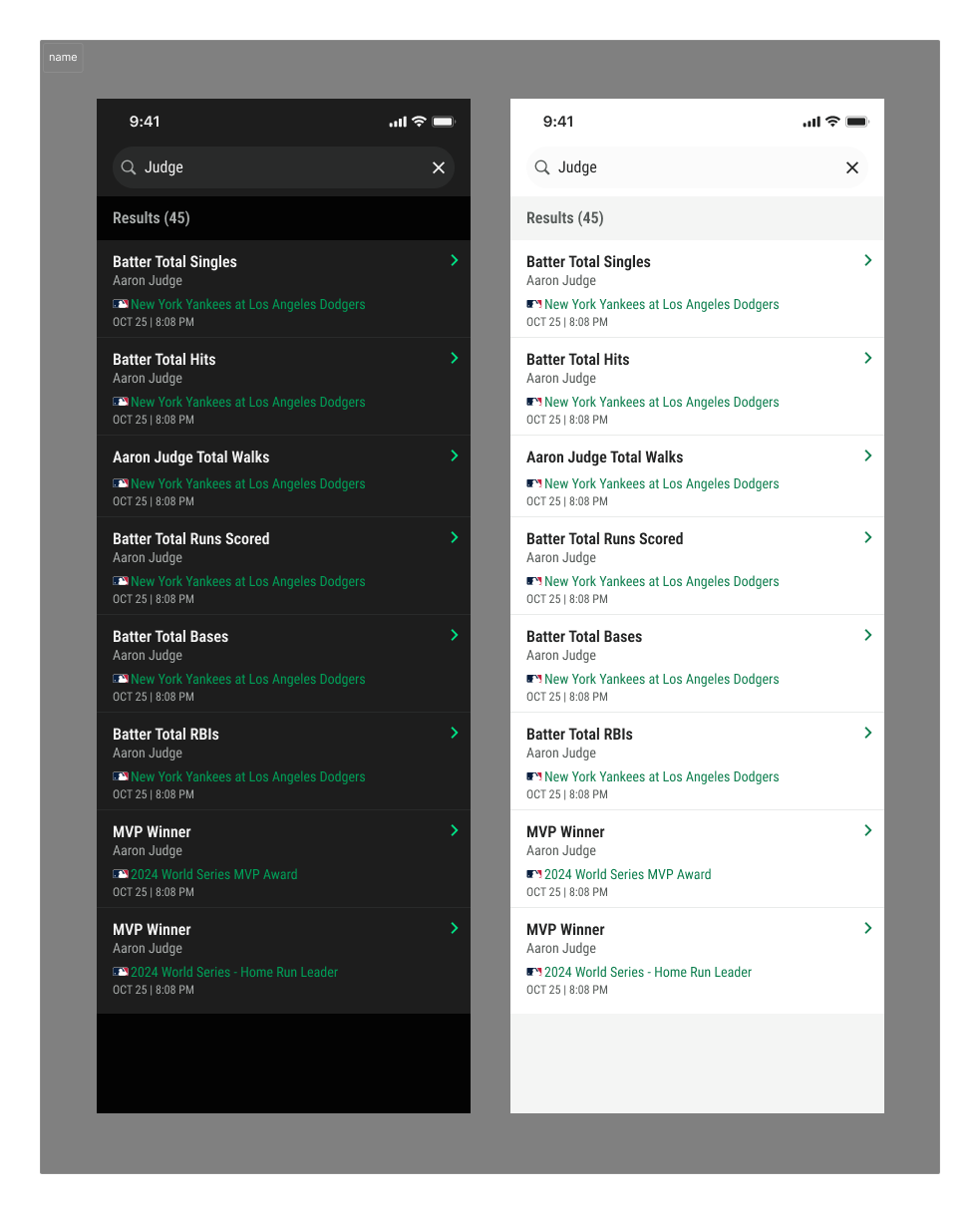The height and width of the screenshot is (1214, 980).
Task: Click battery icon in light status bar
Action: [x=857, y=122]
